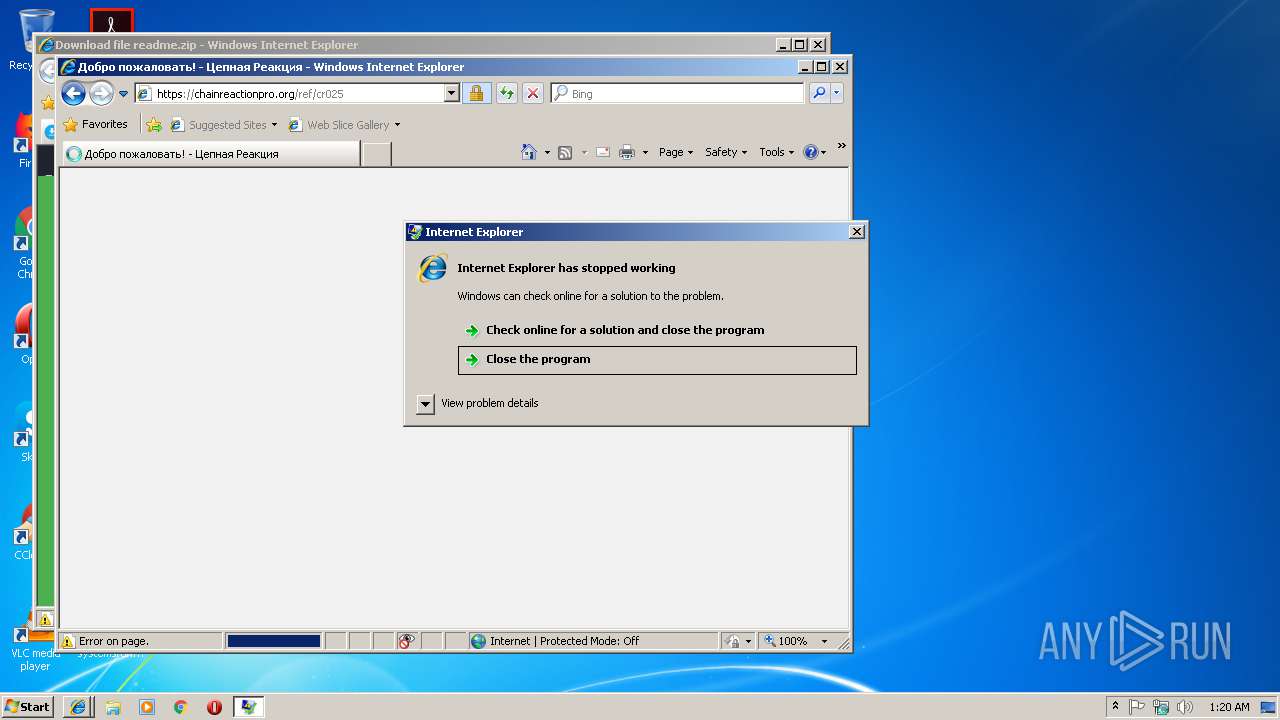The image size is (1280, 720).
Task: Click the volume speaker tray icon
Action: click(1184, 707)
